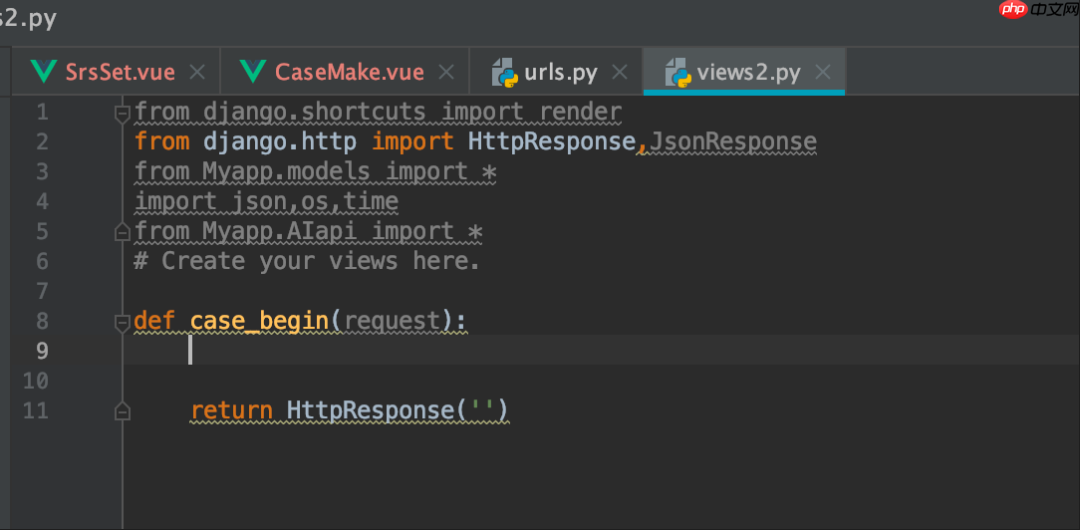Click the case_begin function name
Screen dimensions: 1080x530
pyautogui.click(x=259, y=321)
